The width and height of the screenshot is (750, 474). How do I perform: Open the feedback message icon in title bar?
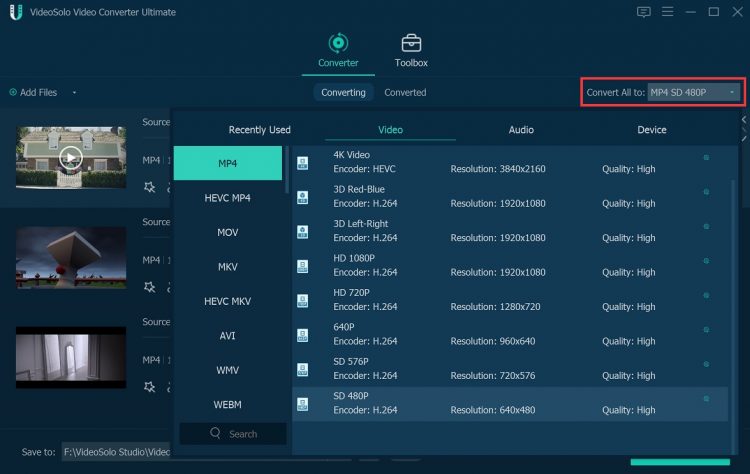pos(643,12)
